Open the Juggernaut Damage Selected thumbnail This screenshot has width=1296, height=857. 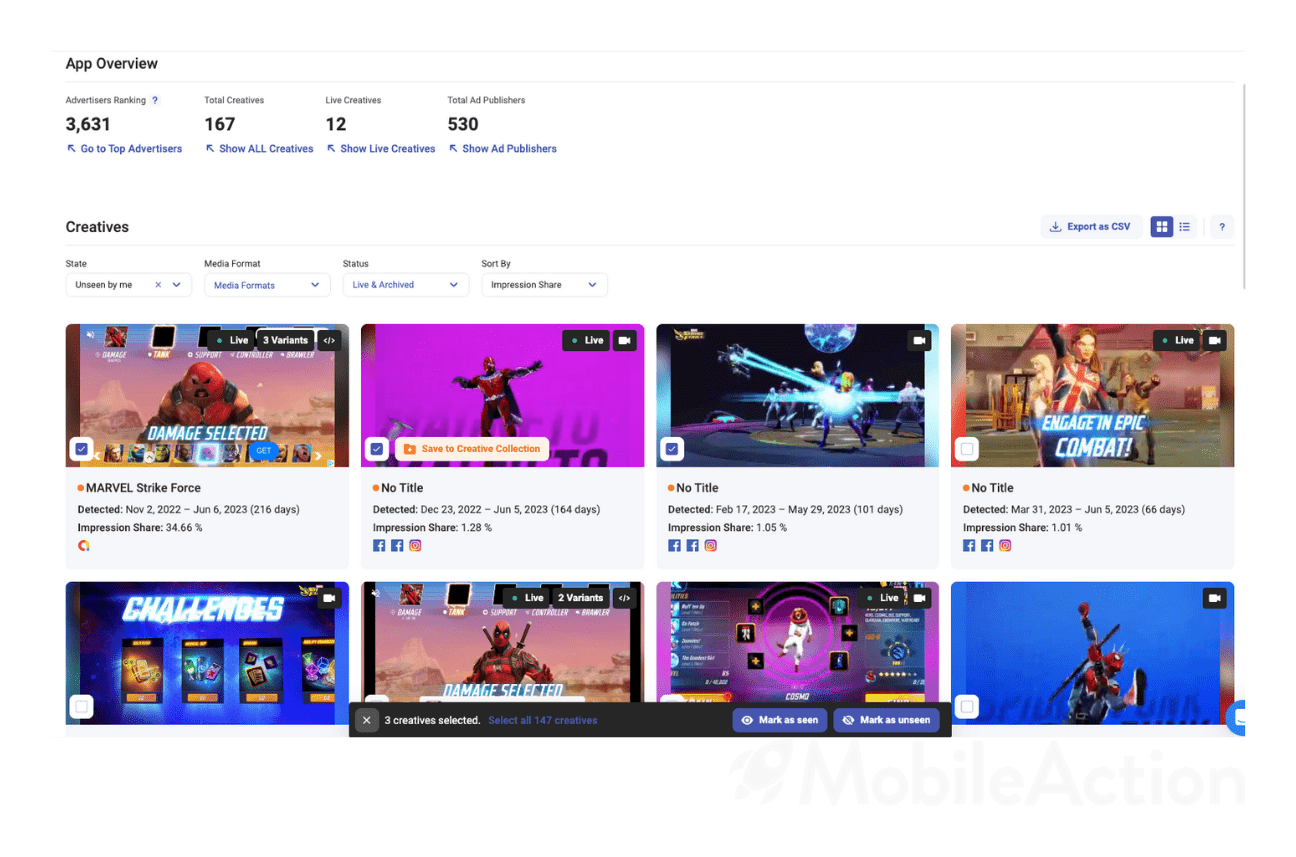(x=207, y=395)
